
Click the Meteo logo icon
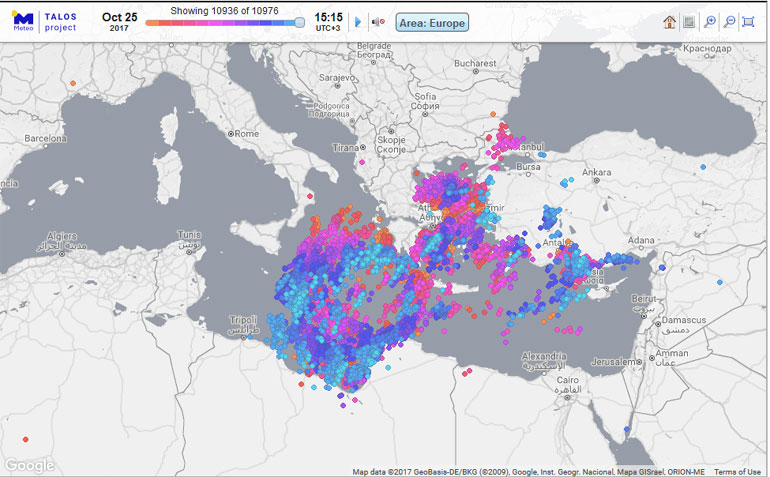[x=22, y=19]
